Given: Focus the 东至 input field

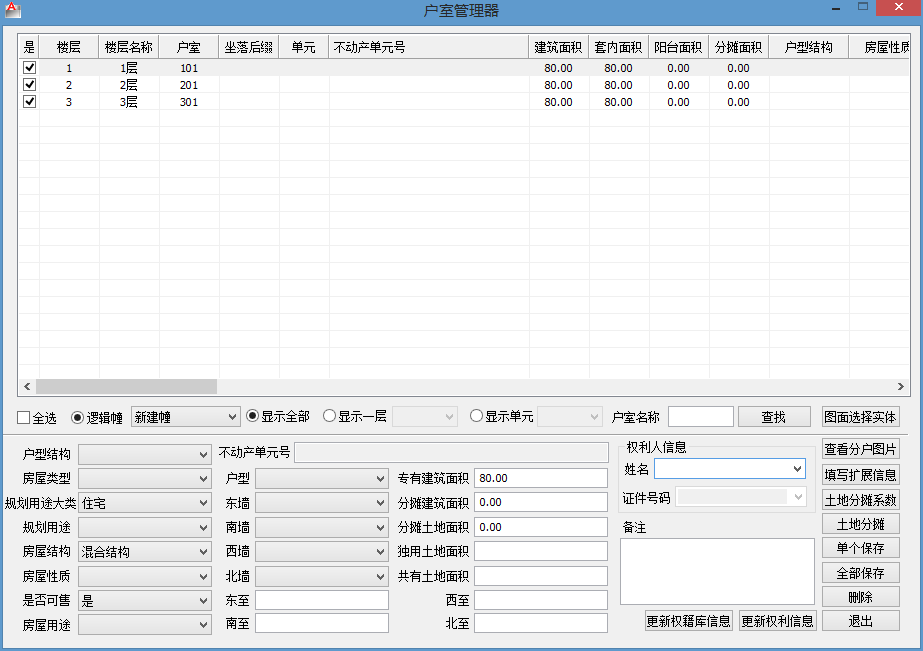Looking at the screenshot, I should 321,600.
